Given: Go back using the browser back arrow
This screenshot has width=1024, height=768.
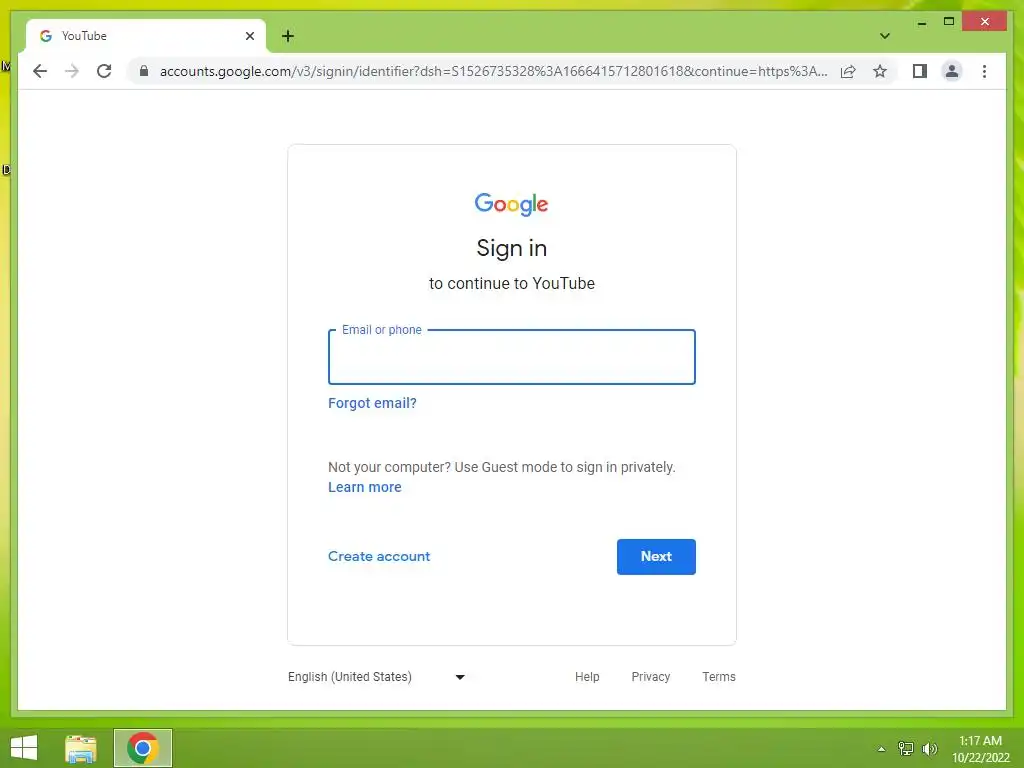Looking at the screenshot, I should point(40,71).
